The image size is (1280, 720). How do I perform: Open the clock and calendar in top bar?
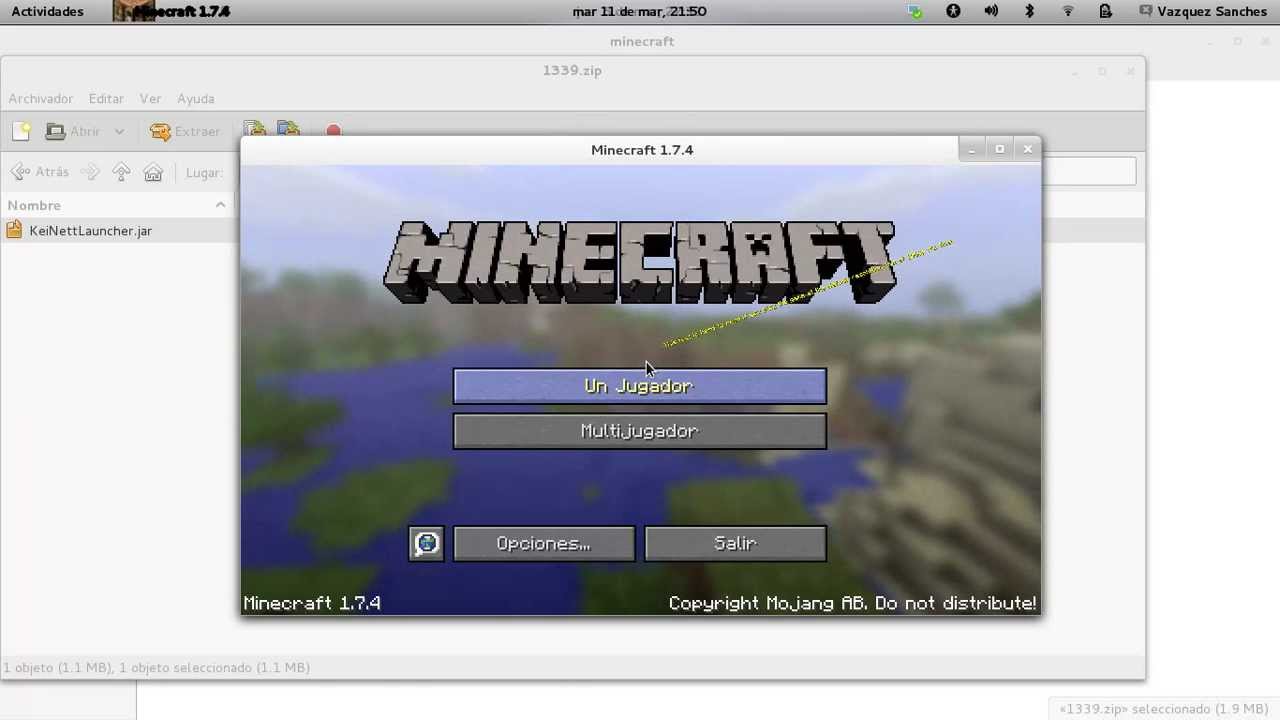pos(640,12)
